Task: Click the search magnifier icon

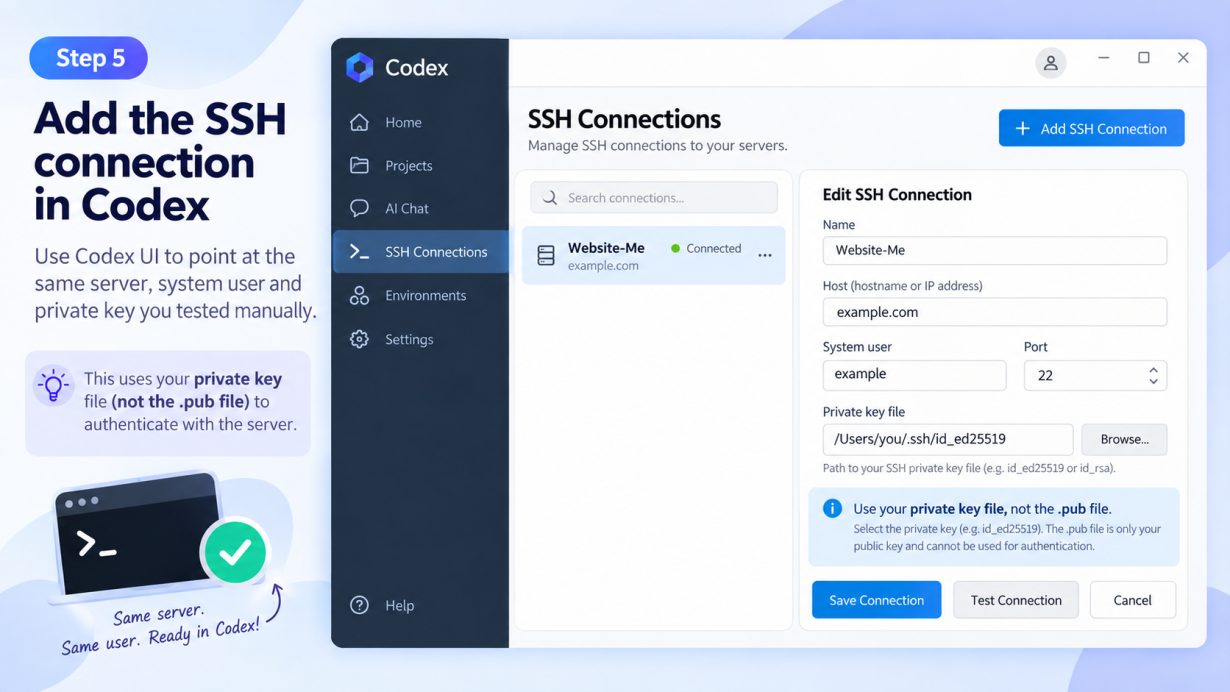Action: (549, 198)
